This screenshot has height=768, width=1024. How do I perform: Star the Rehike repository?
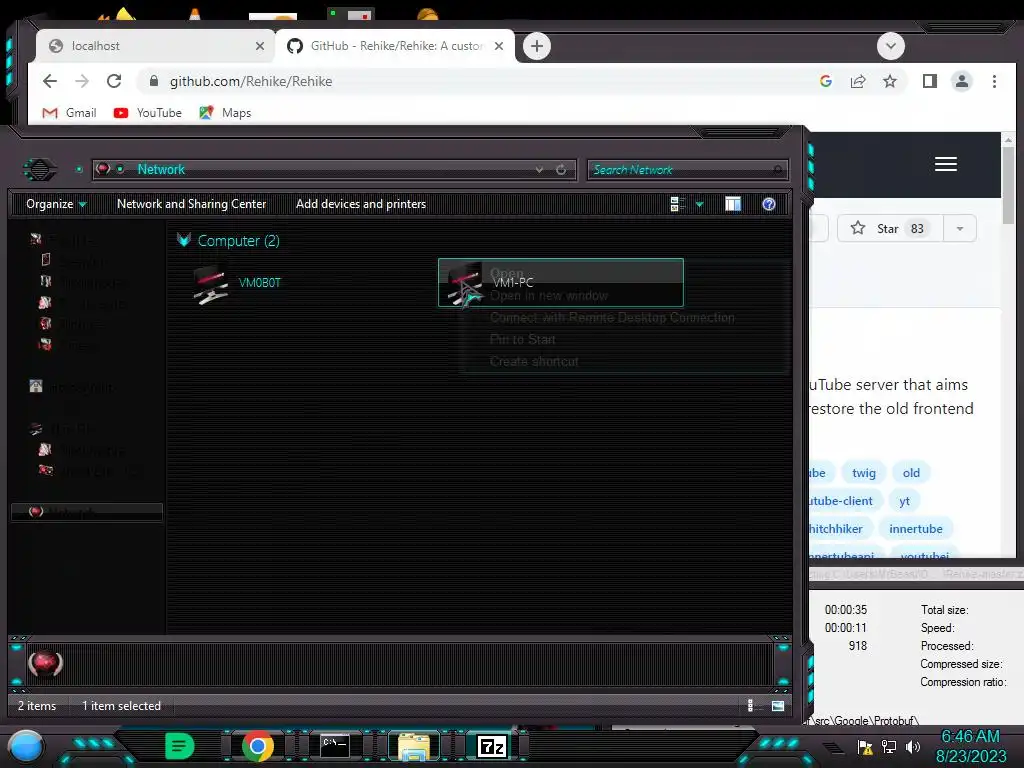coord(890,228)
